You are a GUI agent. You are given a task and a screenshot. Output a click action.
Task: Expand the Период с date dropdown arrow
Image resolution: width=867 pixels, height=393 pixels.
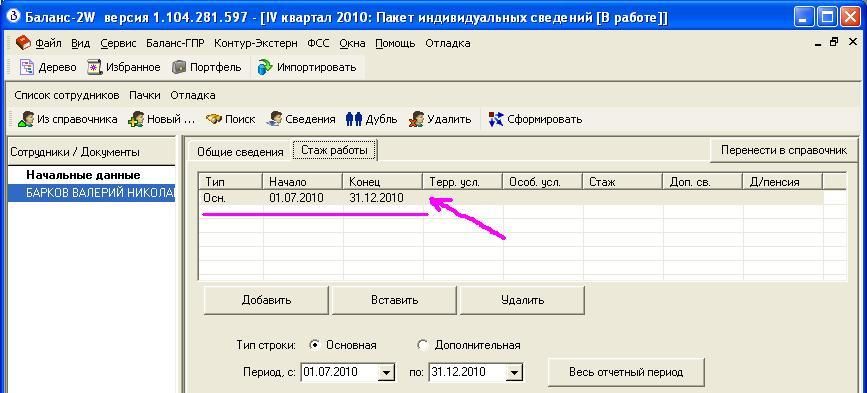(x=387, y=372)
